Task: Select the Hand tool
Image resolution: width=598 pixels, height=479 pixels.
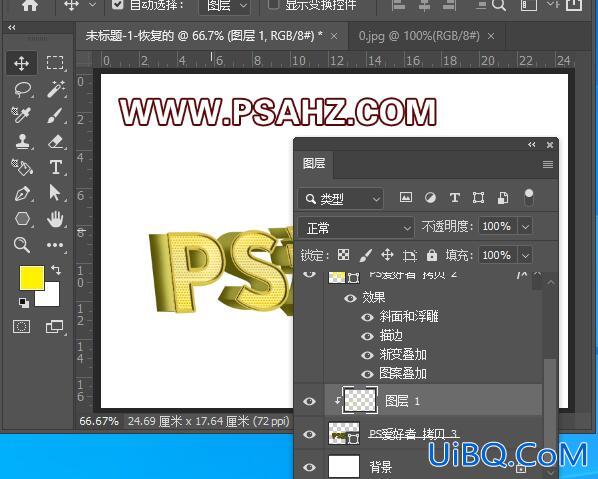Action: (55, 219)
